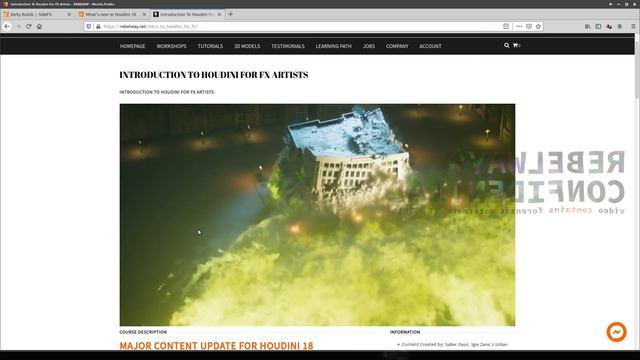Reload the page with the refresh icon
640x360 pixels.
click(29, 26)
